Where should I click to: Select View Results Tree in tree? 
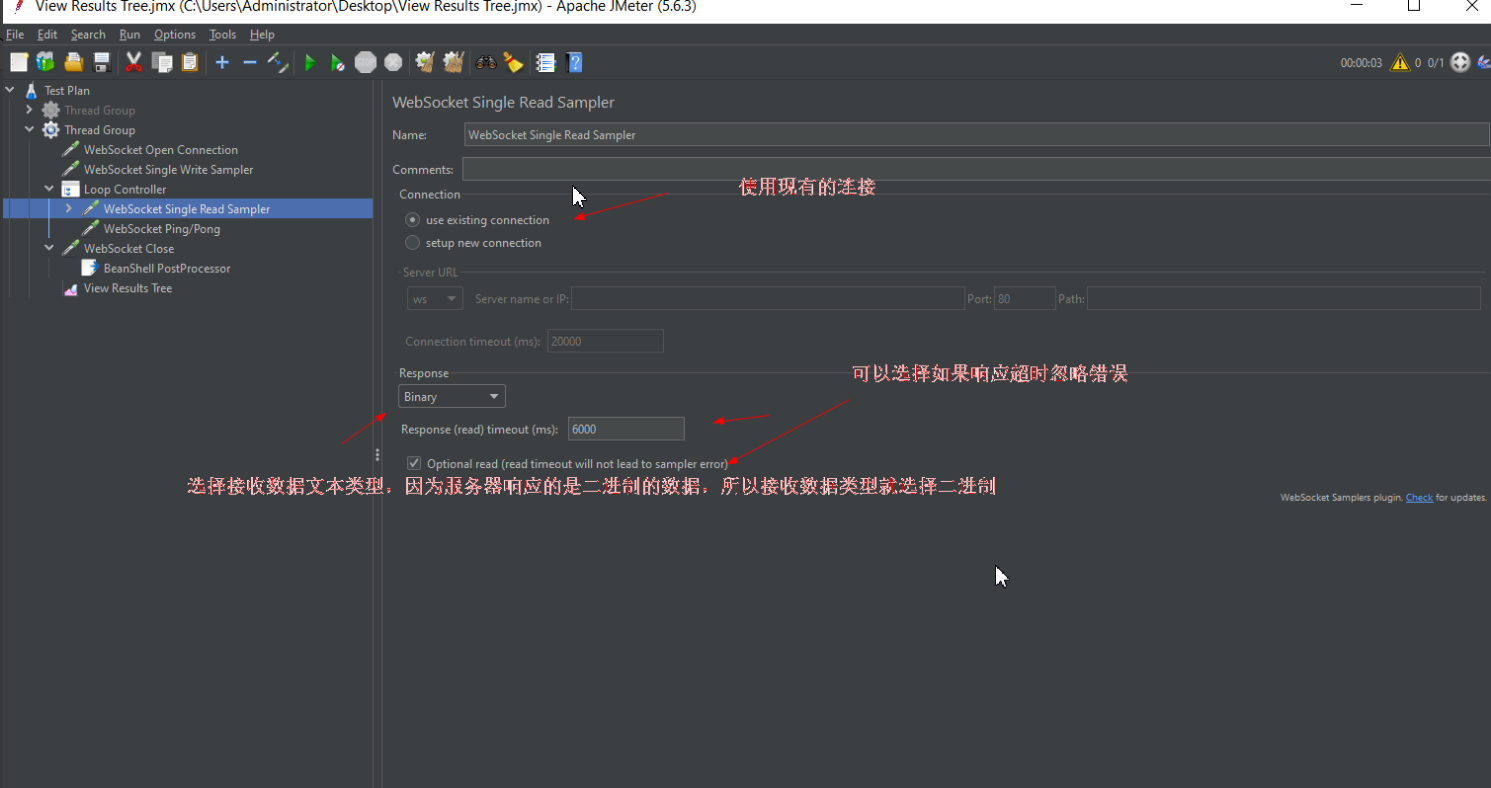127,288
